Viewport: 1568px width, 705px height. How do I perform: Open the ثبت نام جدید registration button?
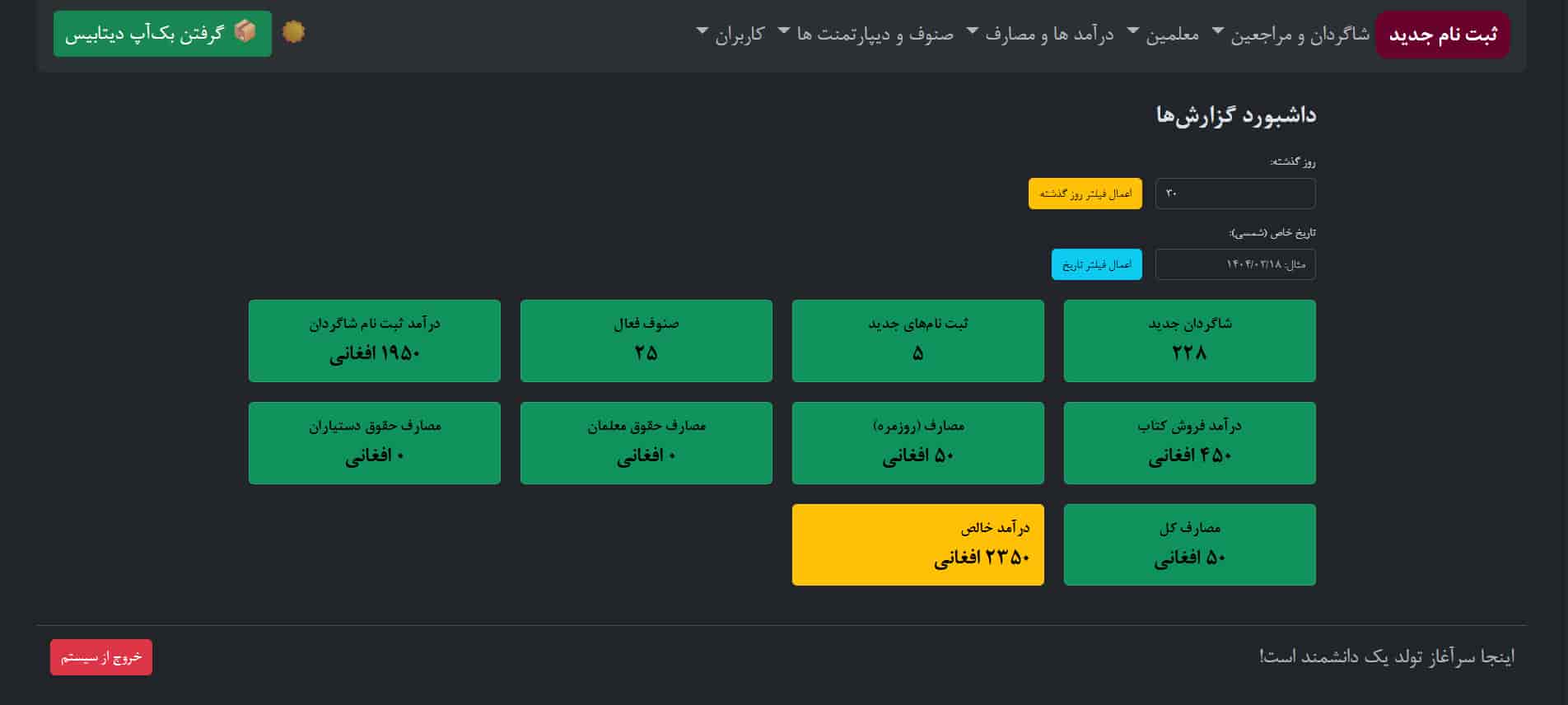1443,35
